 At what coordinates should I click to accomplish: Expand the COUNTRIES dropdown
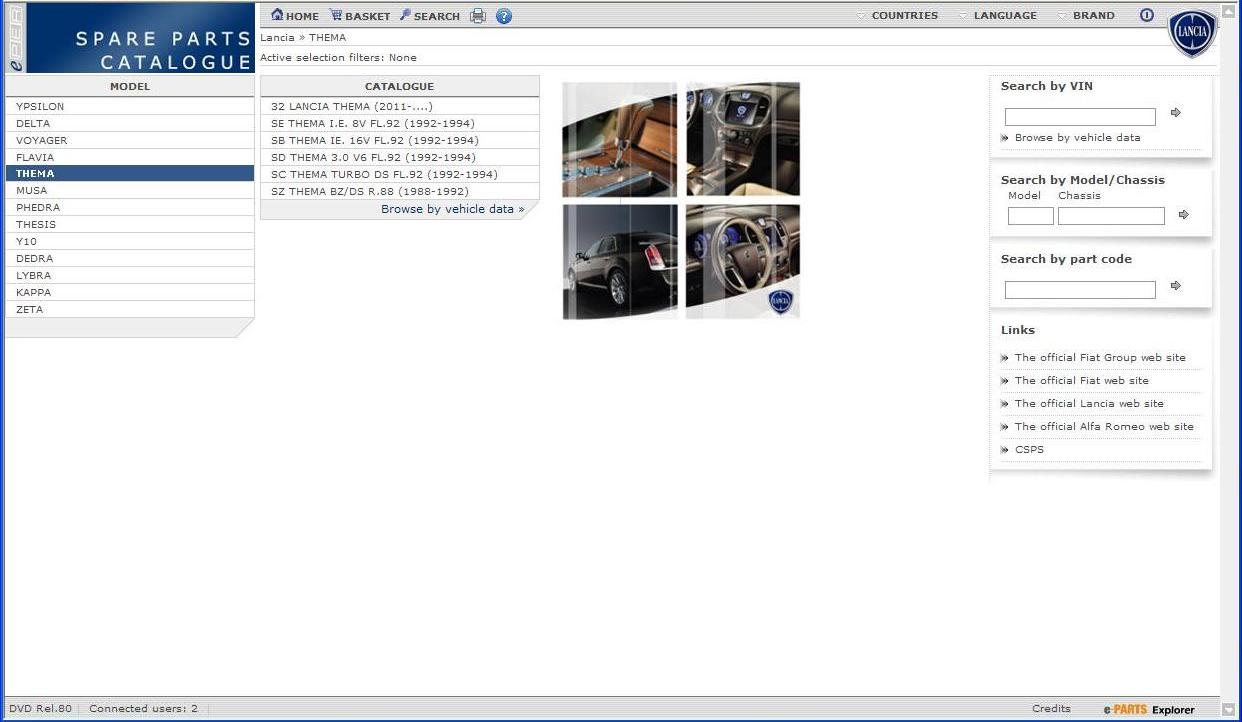click(x=898, y=16)
